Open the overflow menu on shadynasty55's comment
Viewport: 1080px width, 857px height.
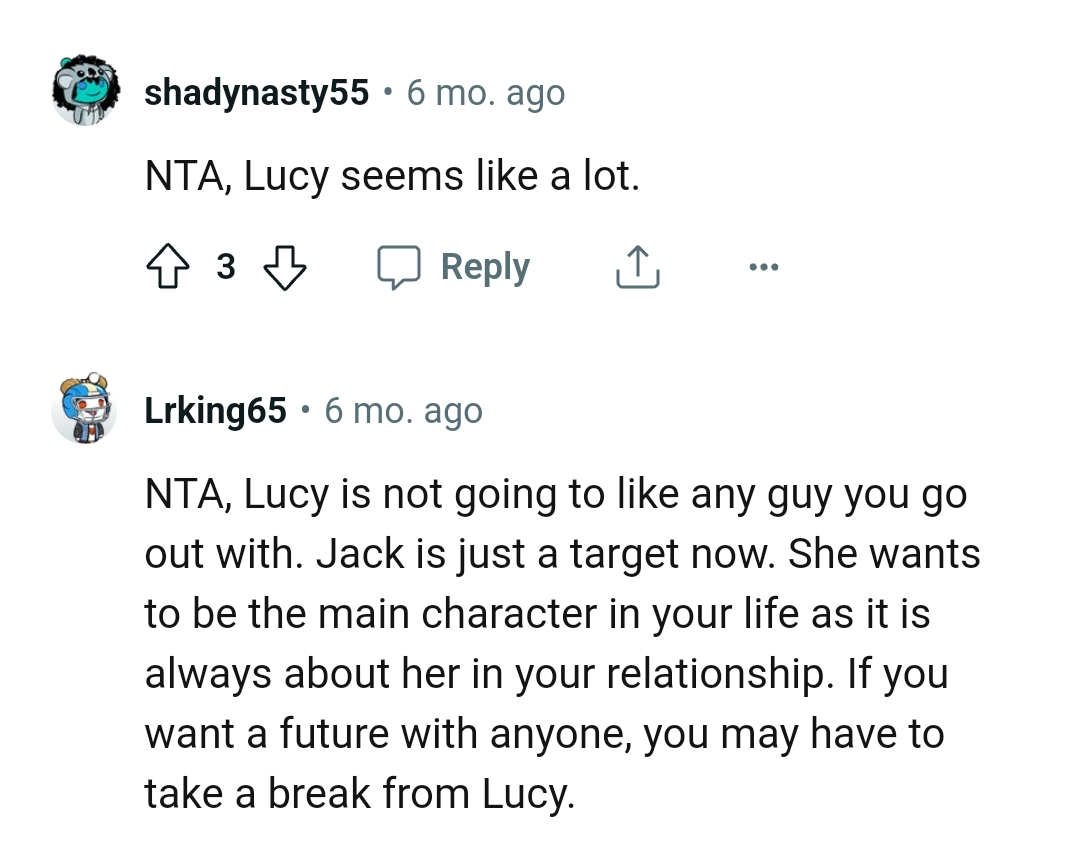[x=764, y=266]
